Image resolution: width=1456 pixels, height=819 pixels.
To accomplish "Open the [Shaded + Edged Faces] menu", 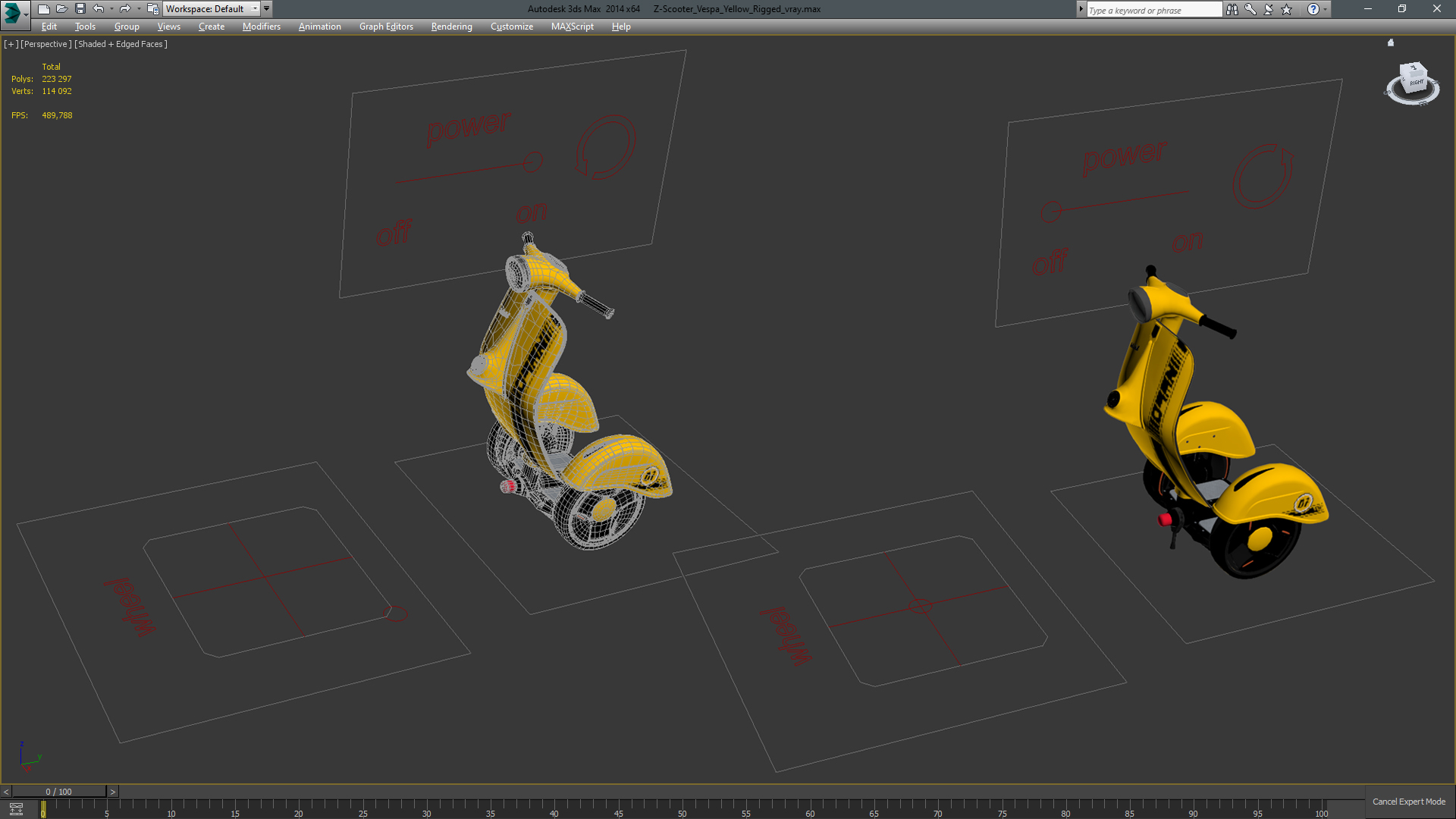I will tap(121, 44).
